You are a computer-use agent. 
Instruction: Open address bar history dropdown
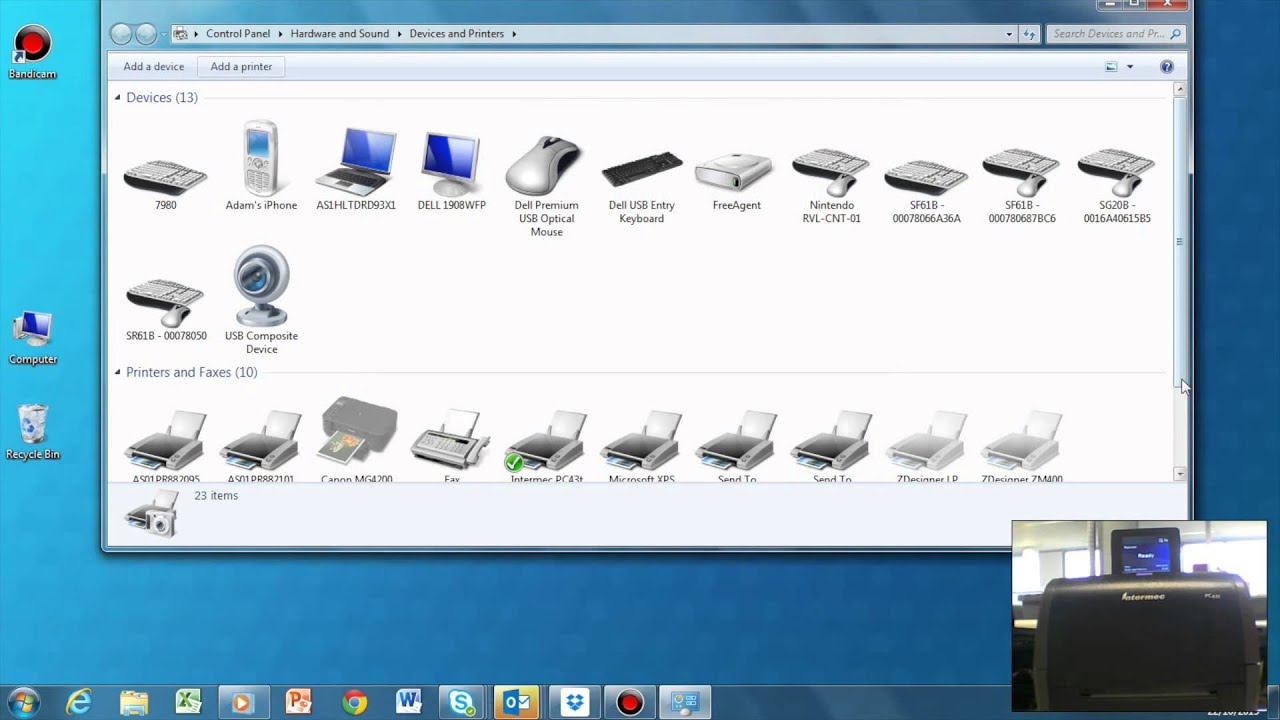[1009, 34]
